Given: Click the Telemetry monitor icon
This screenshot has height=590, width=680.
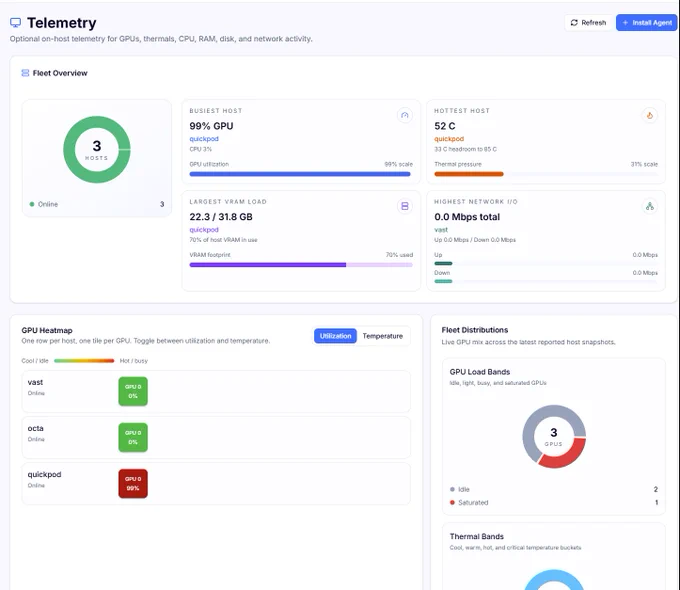Looking at the screenshot, I should click(16, 23).
